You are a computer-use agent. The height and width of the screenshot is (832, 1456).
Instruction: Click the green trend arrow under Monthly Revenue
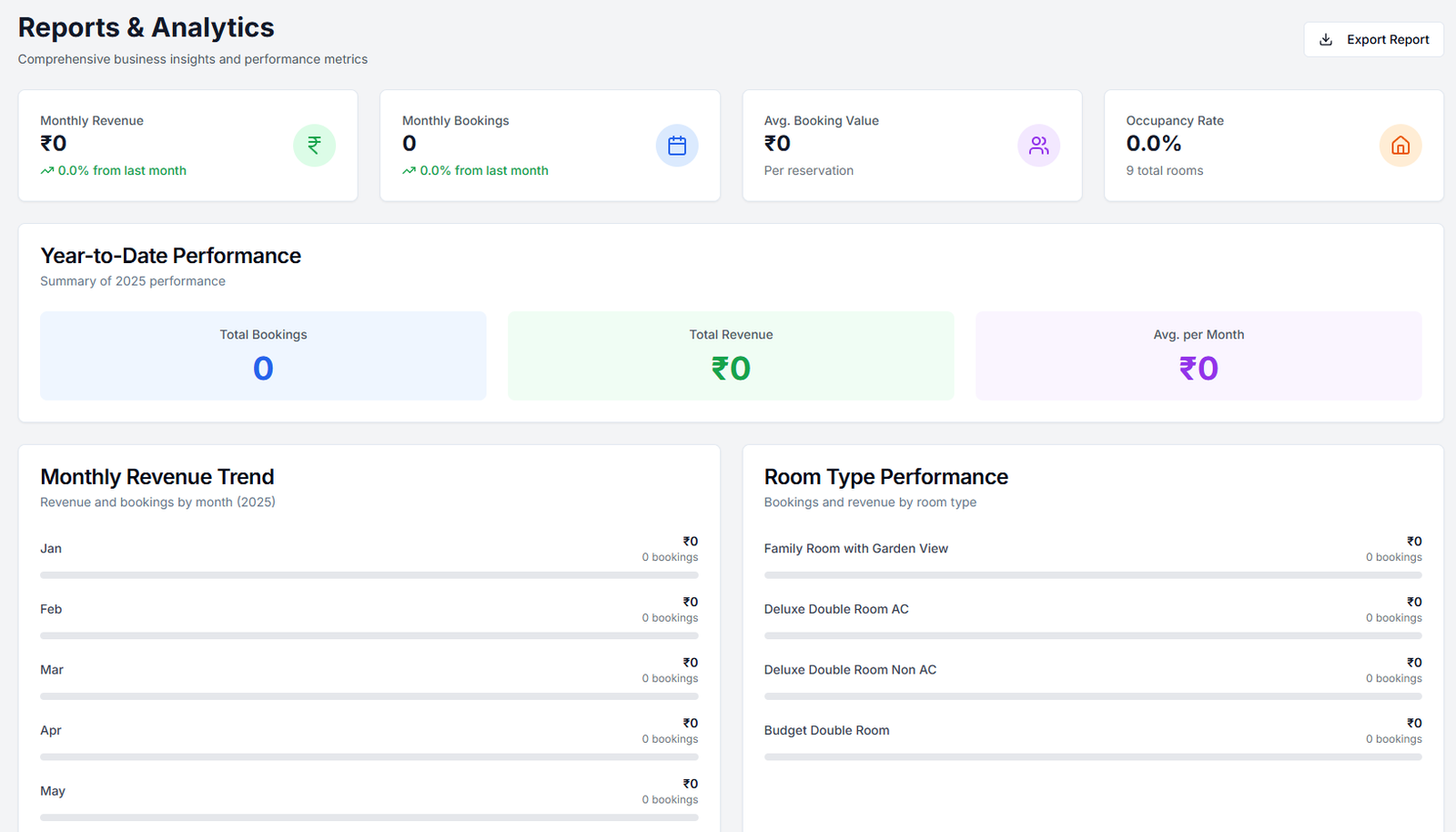(x=47, y=170)
